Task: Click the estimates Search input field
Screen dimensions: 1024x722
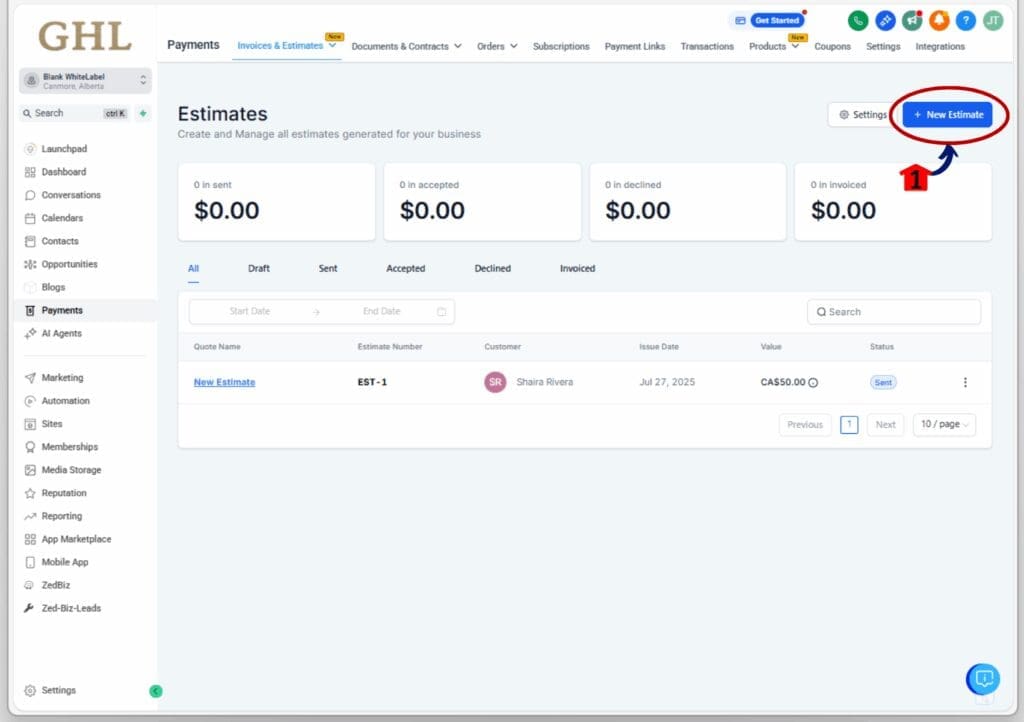Action: (894, 312)
